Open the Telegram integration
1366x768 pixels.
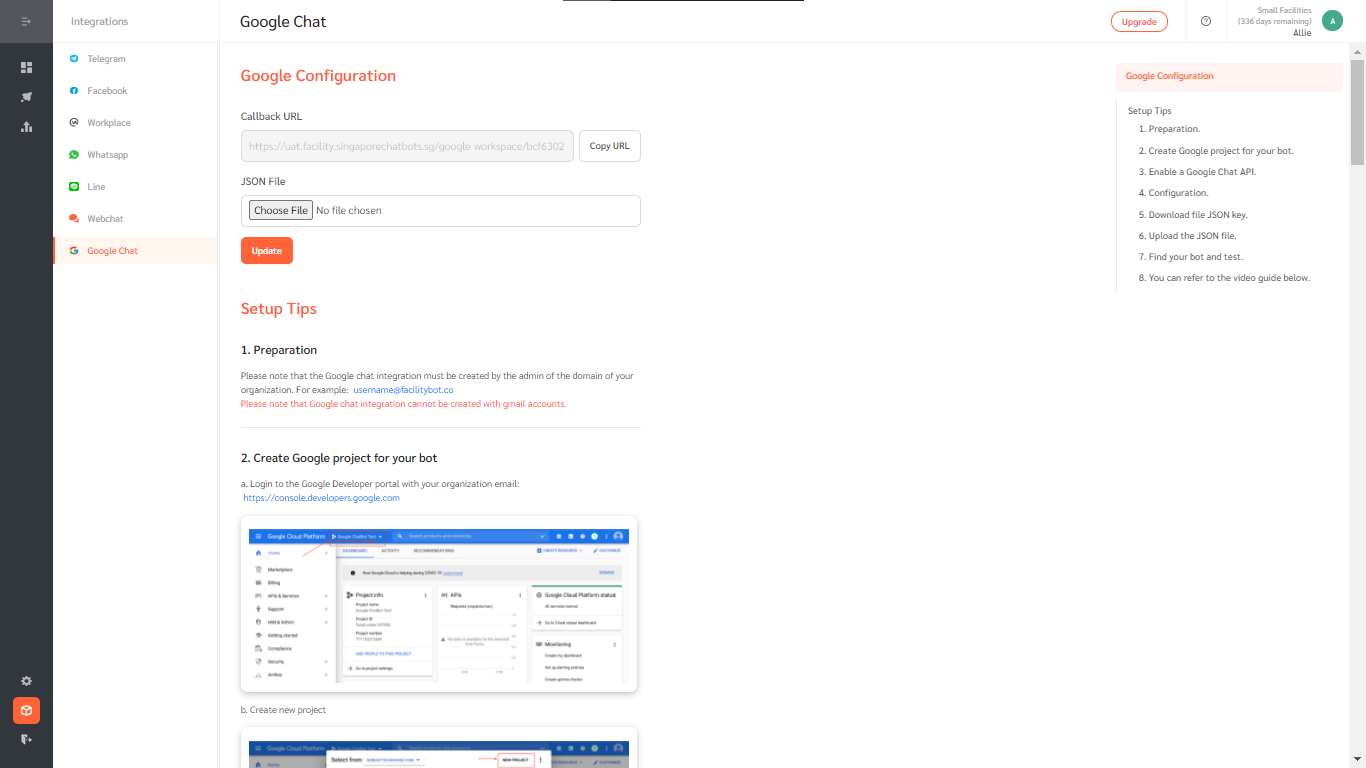click(106, 58)
